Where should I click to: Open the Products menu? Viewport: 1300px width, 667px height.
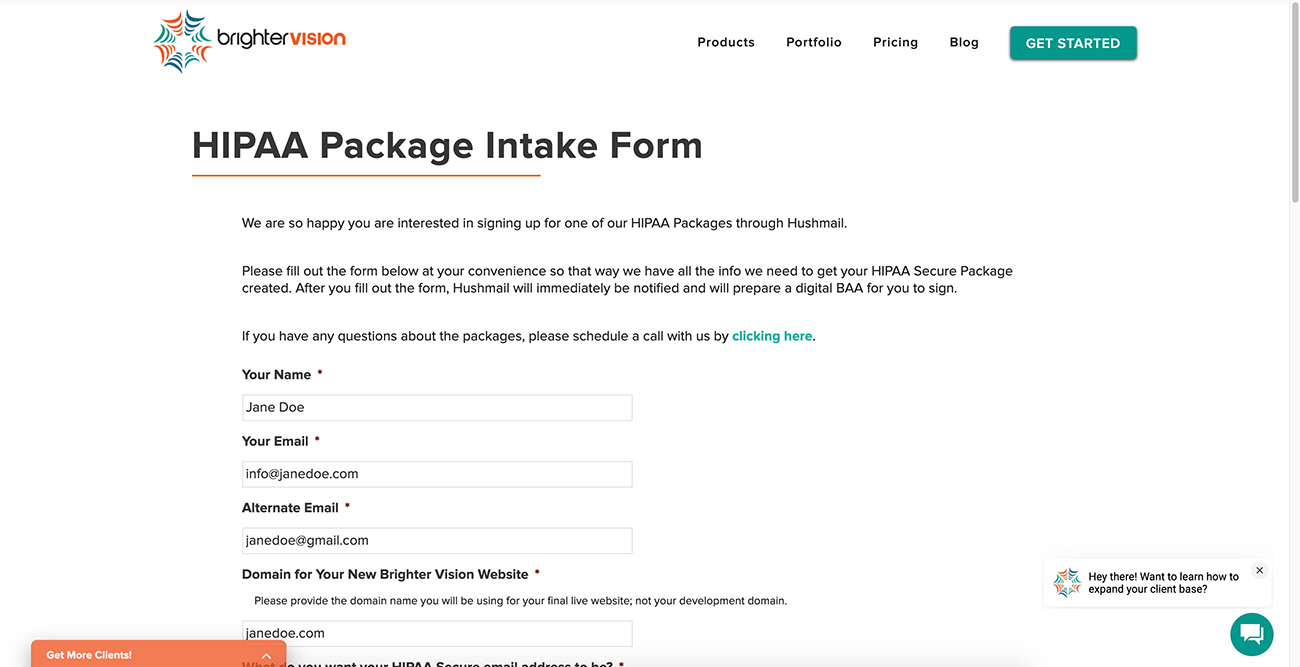tap(725, 42)
